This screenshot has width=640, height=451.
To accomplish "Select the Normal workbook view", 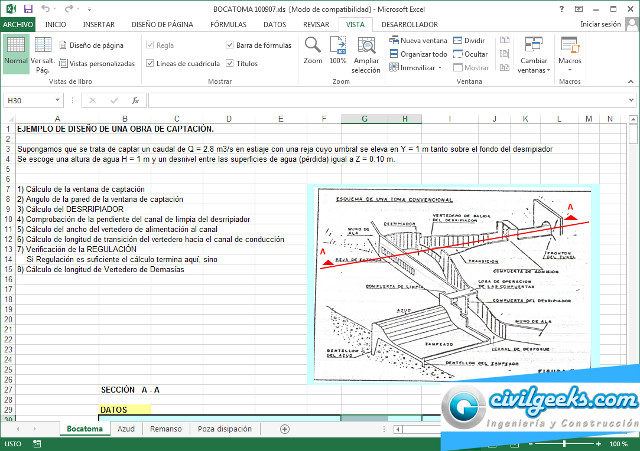I will (16, 51).
